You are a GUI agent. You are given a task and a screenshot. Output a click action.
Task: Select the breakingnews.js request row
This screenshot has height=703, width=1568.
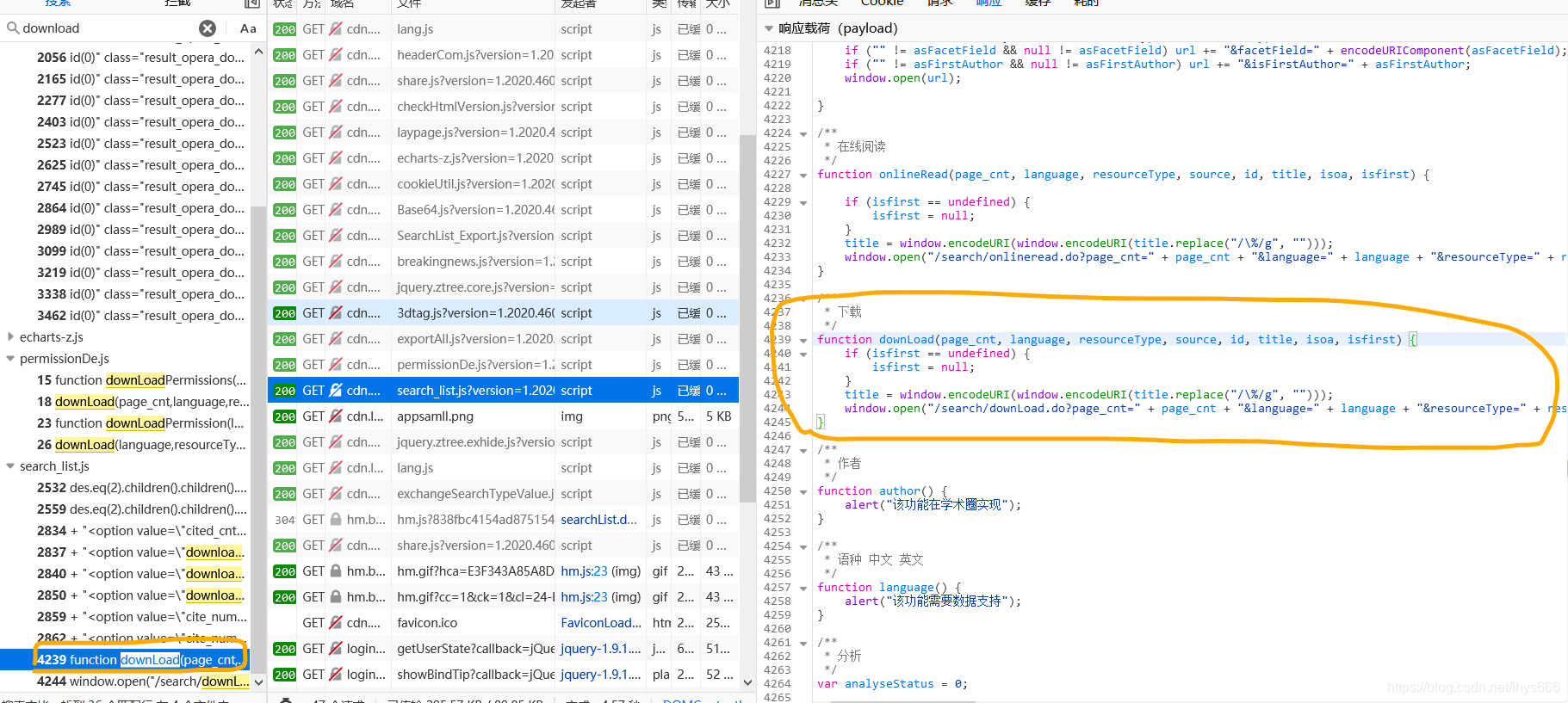[x=503, y=262]
